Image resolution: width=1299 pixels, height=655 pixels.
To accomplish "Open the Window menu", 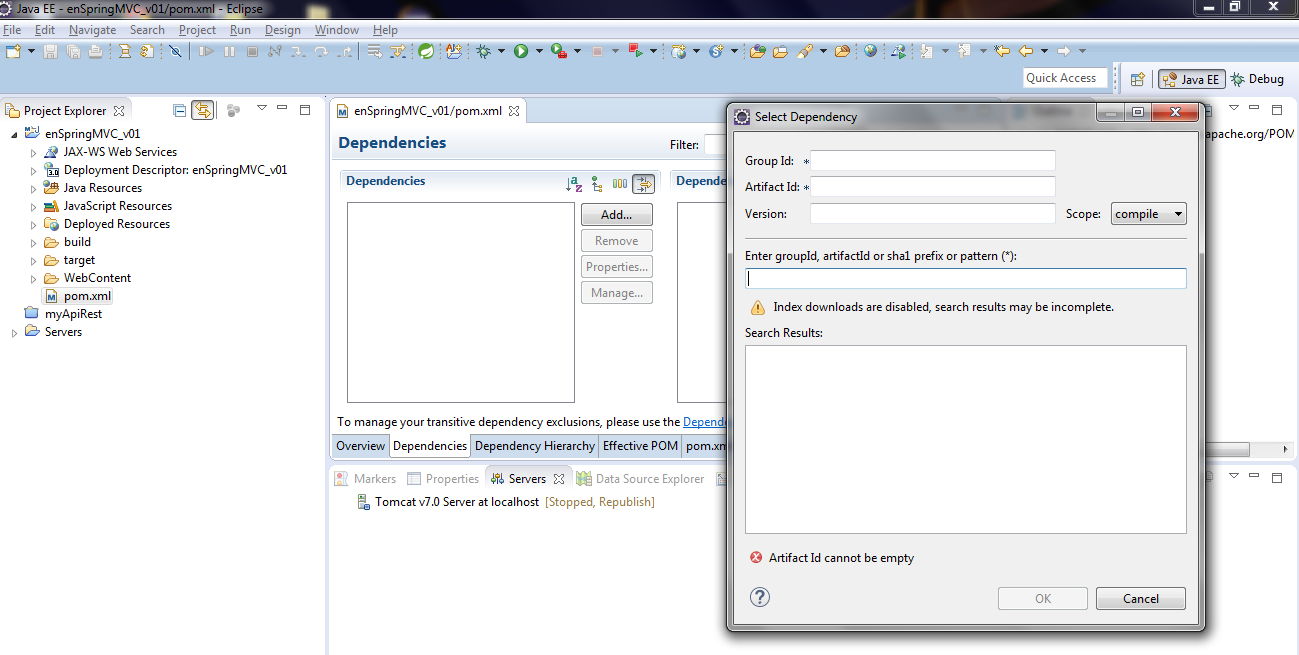I will click(x=337, y=30).
